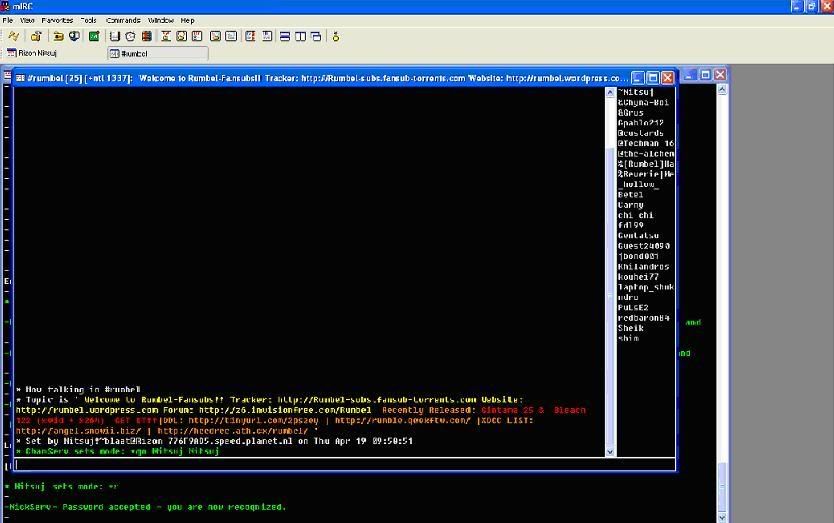Select redbaron84 in the nick list
The image size is (834, 523).
644,318
